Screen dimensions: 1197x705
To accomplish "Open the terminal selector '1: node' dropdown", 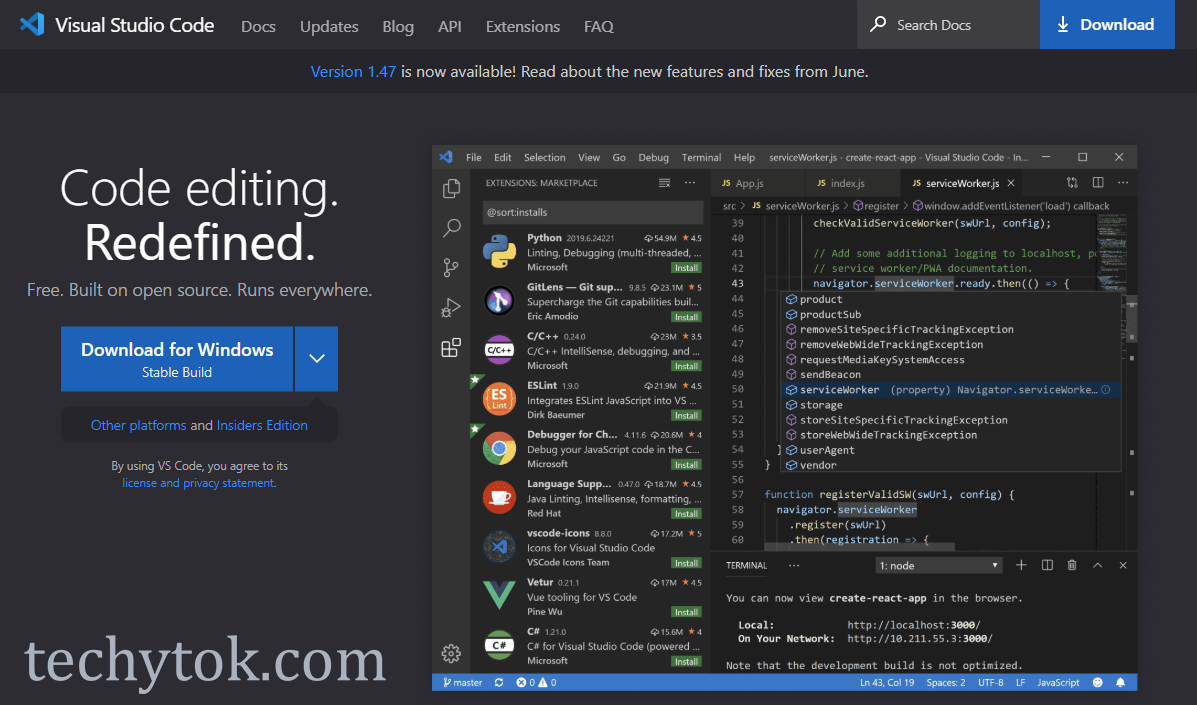I will tap(938, 566).
